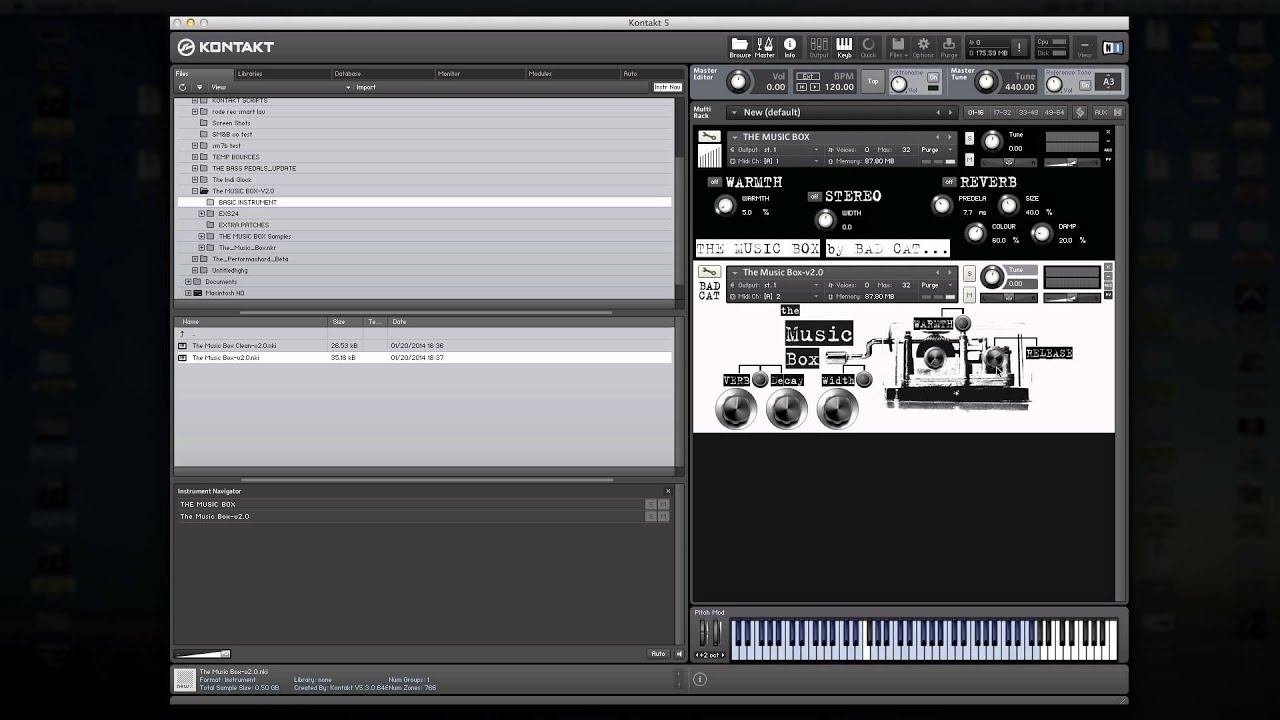The width and height of the screenshot is (1280, 720).
Task: Solo The Music Box-v2.0 instrument
Action: pyautogui.click(x=969, y=273)
